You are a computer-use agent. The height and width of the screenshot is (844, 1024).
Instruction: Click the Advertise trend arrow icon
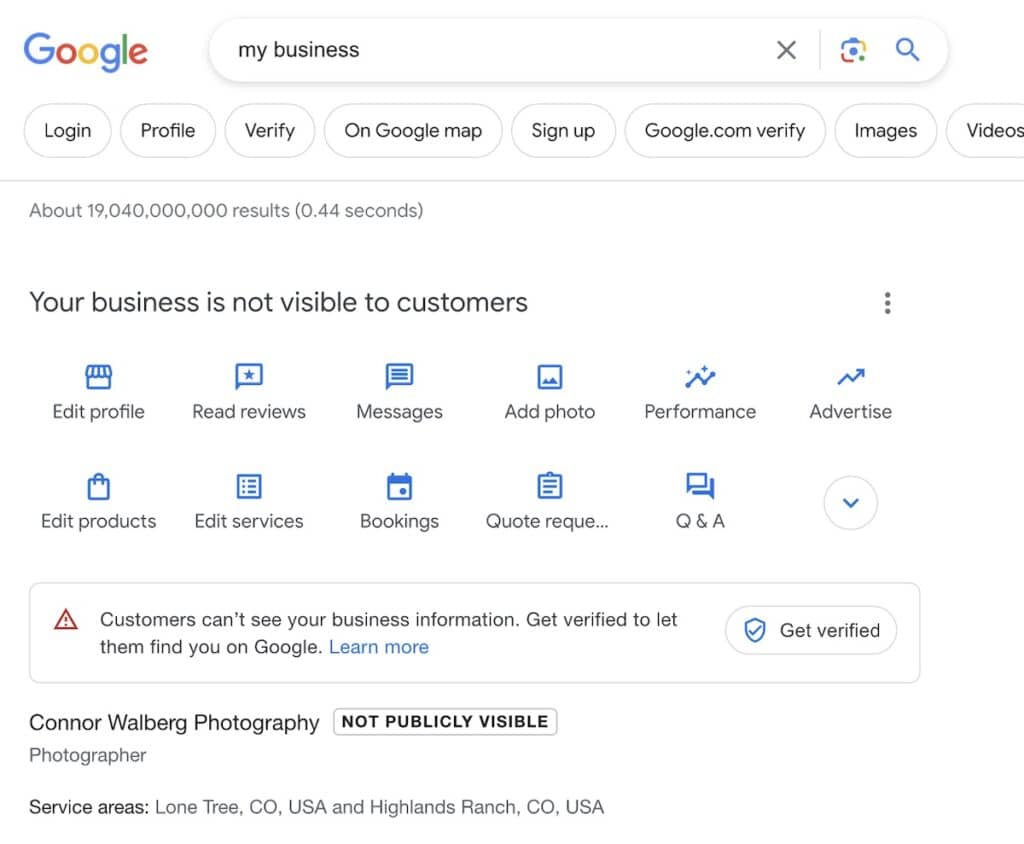click(850, 377)
